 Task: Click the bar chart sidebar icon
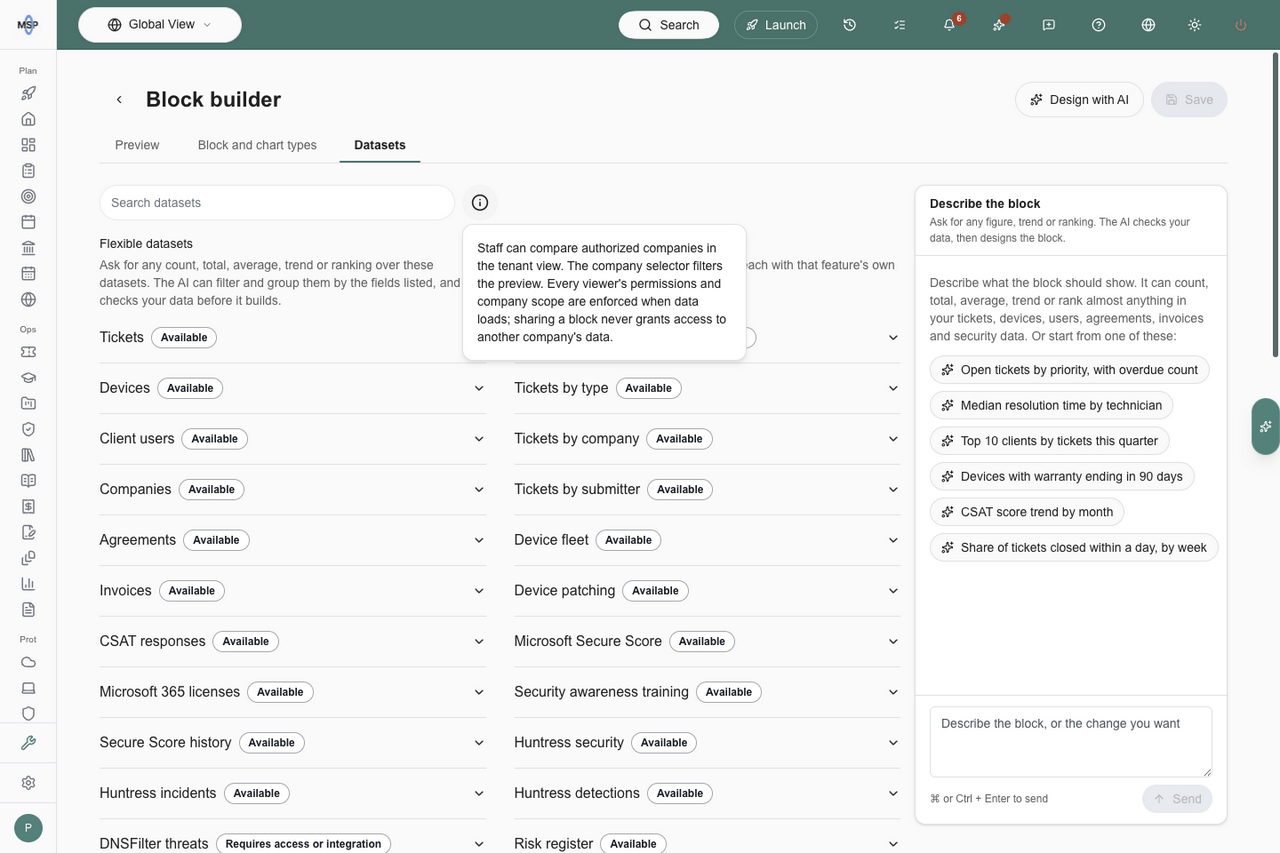coord(28,583)
